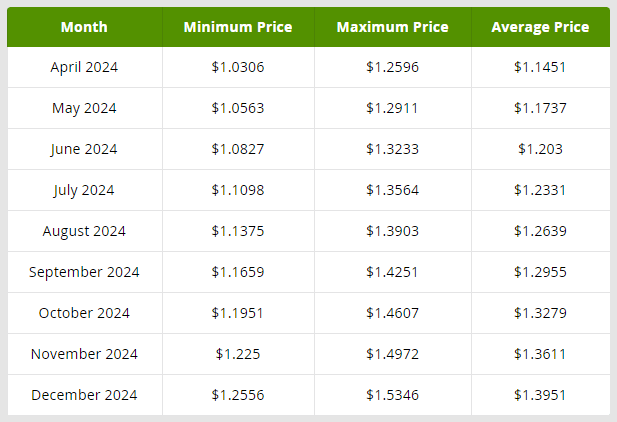Click the Minimum Price column header
The height and width of the screenshot is (422, 617).
238,27
